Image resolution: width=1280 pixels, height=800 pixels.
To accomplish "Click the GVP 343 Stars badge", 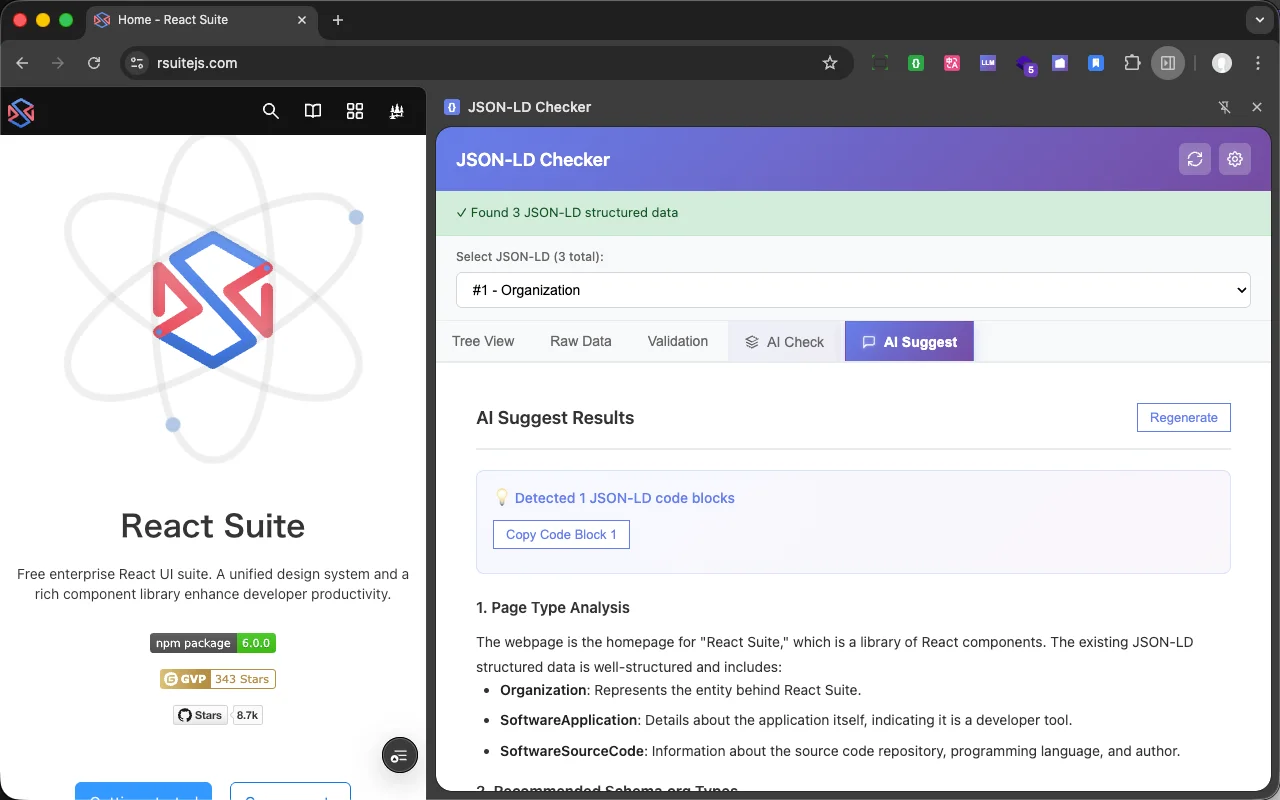I will click(217, 679).
